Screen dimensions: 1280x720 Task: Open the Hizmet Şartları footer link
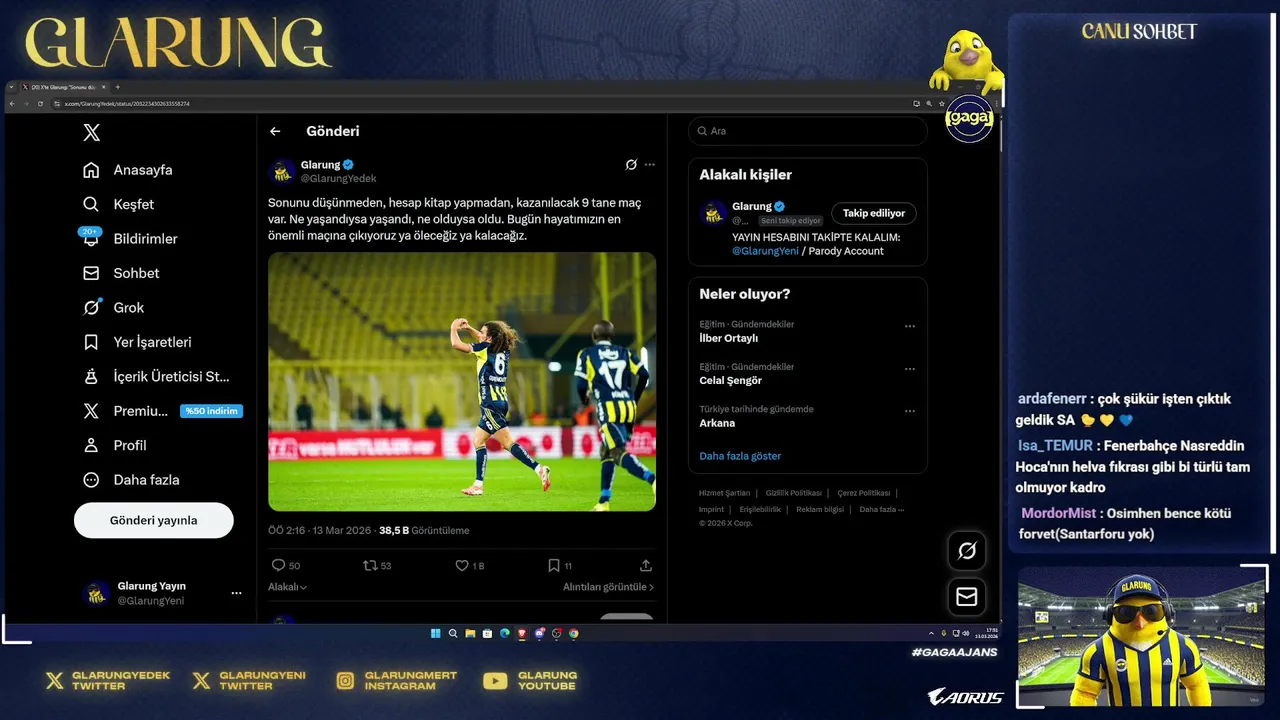click(724, 493)
